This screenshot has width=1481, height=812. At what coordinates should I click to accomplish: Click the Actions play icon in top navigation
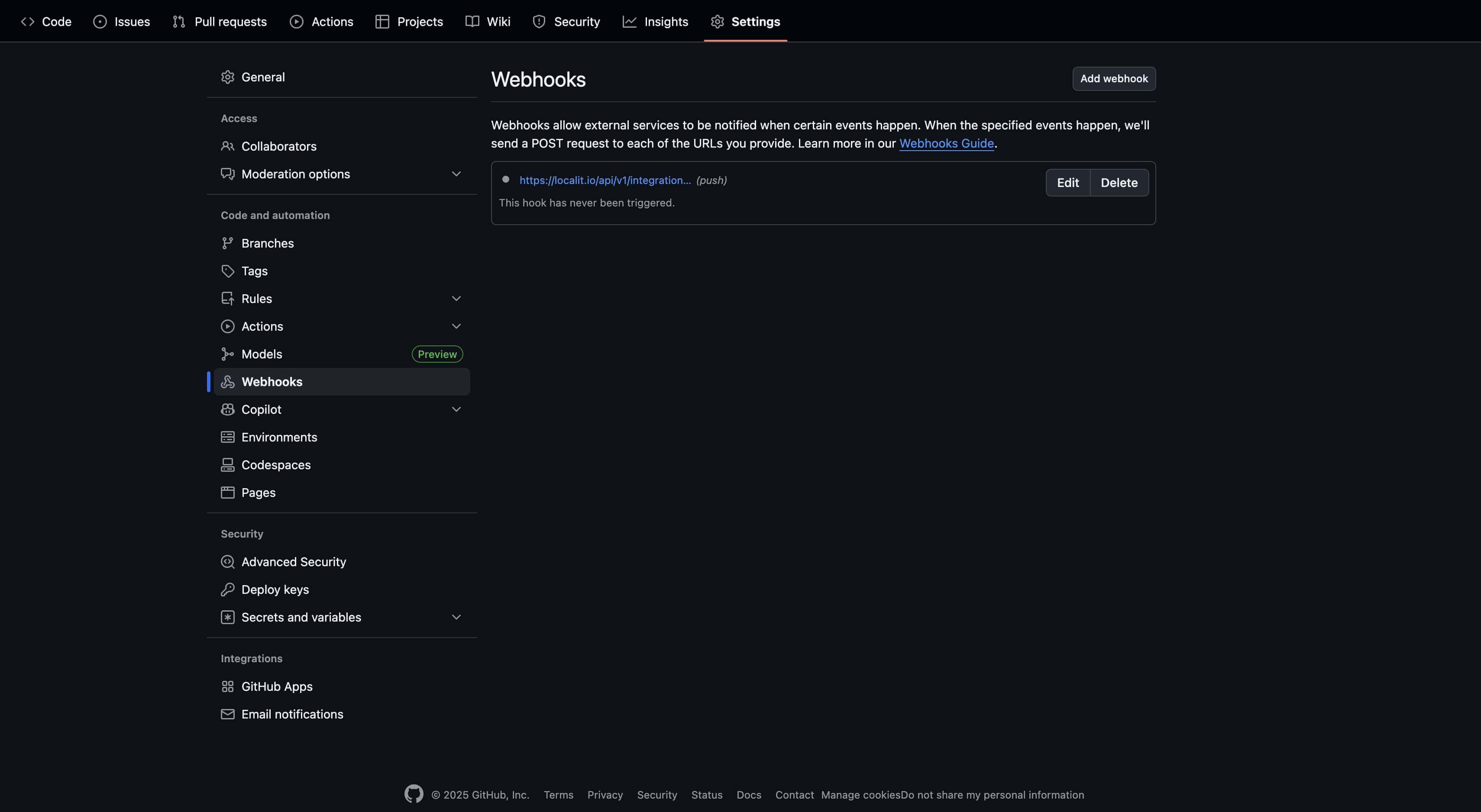click(x=297, y=22)
